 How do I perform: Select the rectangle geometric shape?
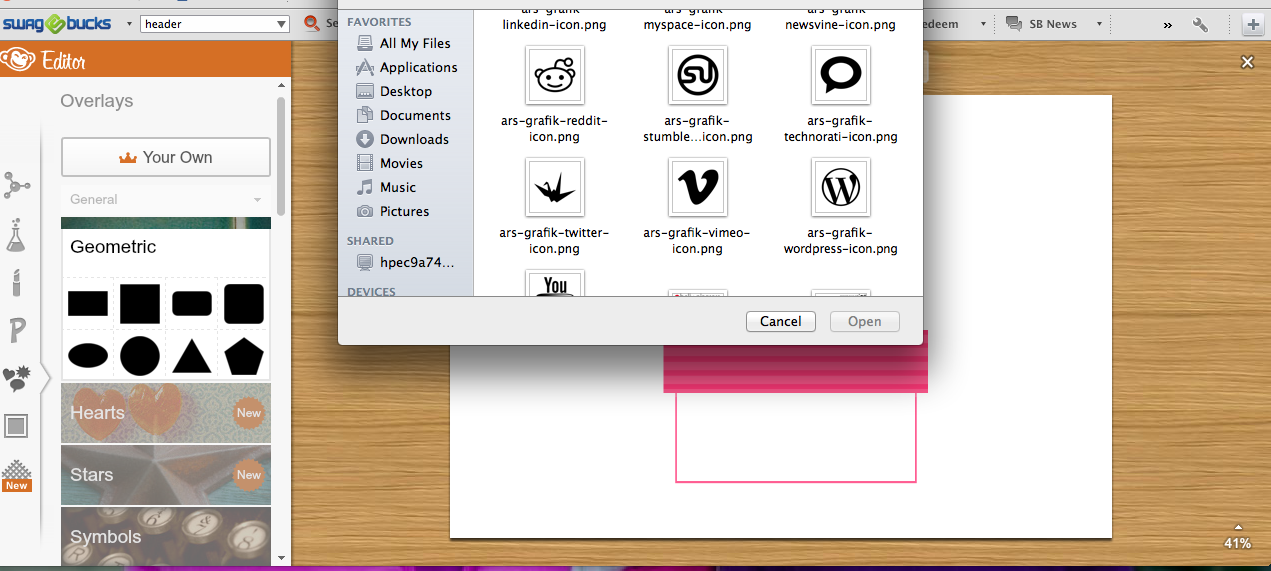(88, 304)
